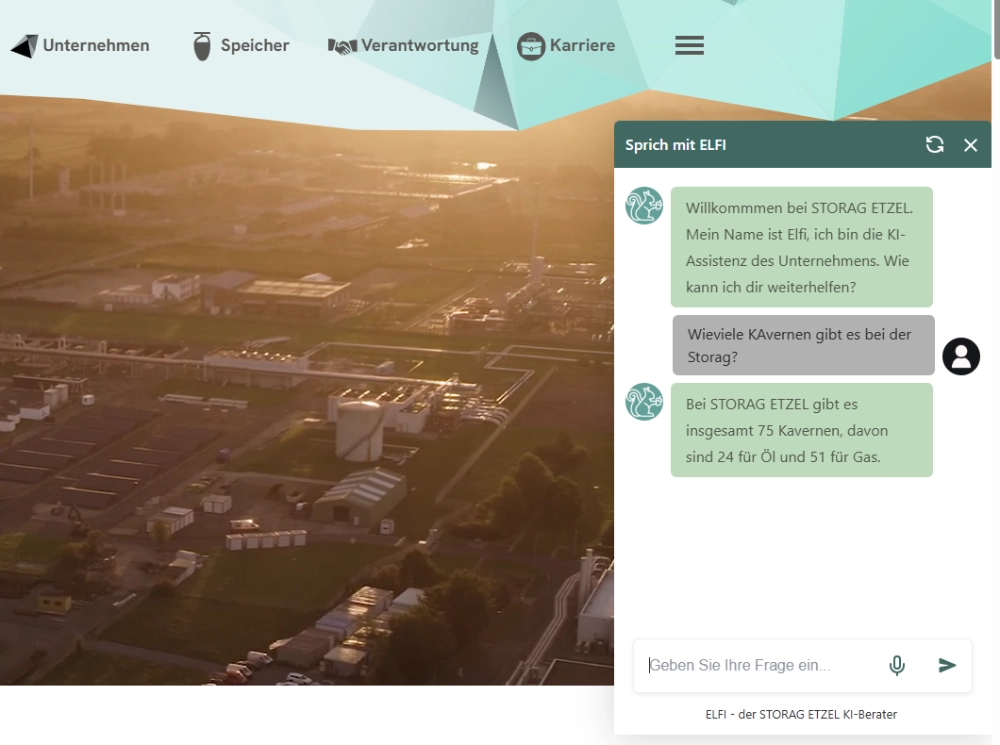Click the 'Sprich mit ELFI' chat title
This screenshot has width=1000, height=745.
[675, 145]
